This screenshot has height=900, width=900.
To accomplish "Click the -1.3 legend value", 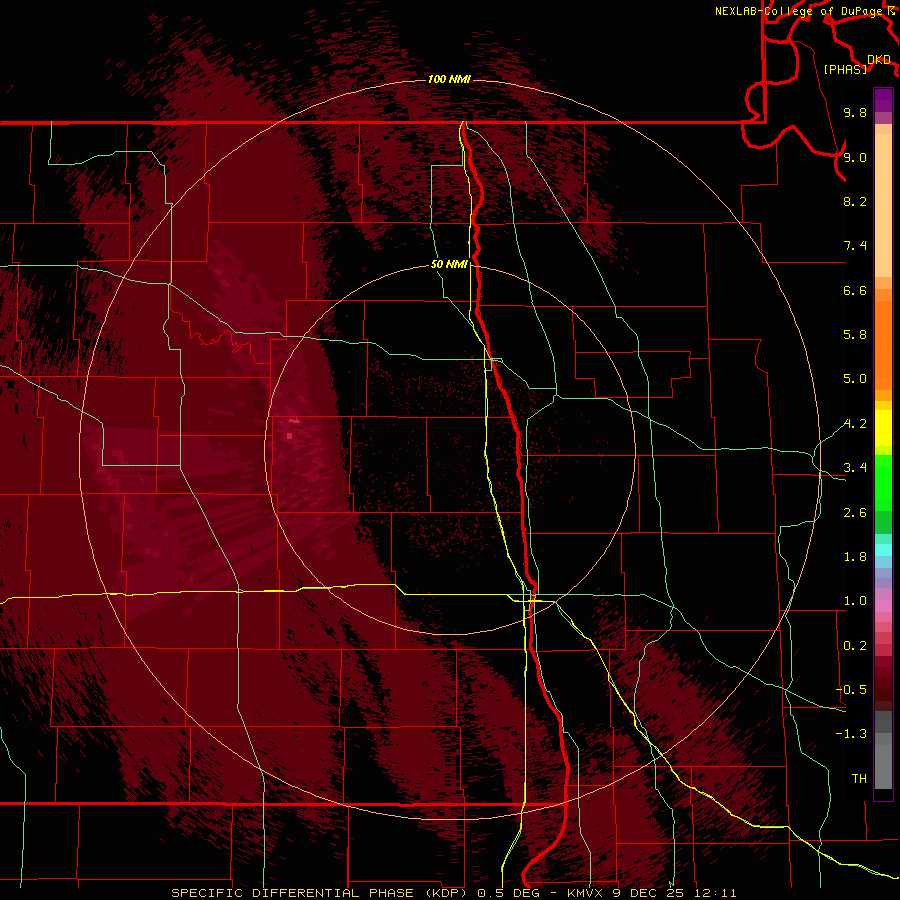I will click(851, 734).
